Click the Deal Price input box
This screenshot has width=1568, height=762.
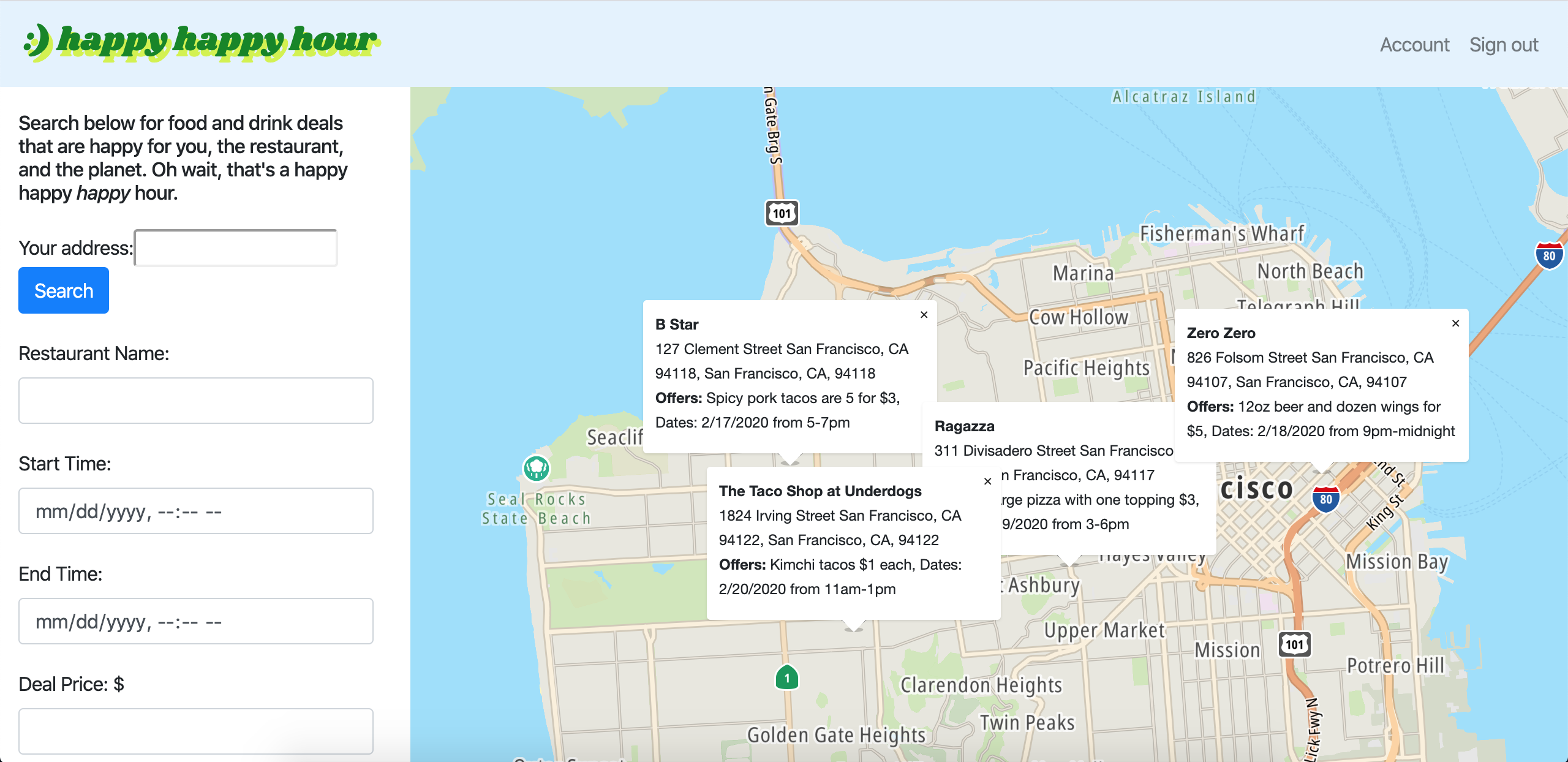click(196, 731)
